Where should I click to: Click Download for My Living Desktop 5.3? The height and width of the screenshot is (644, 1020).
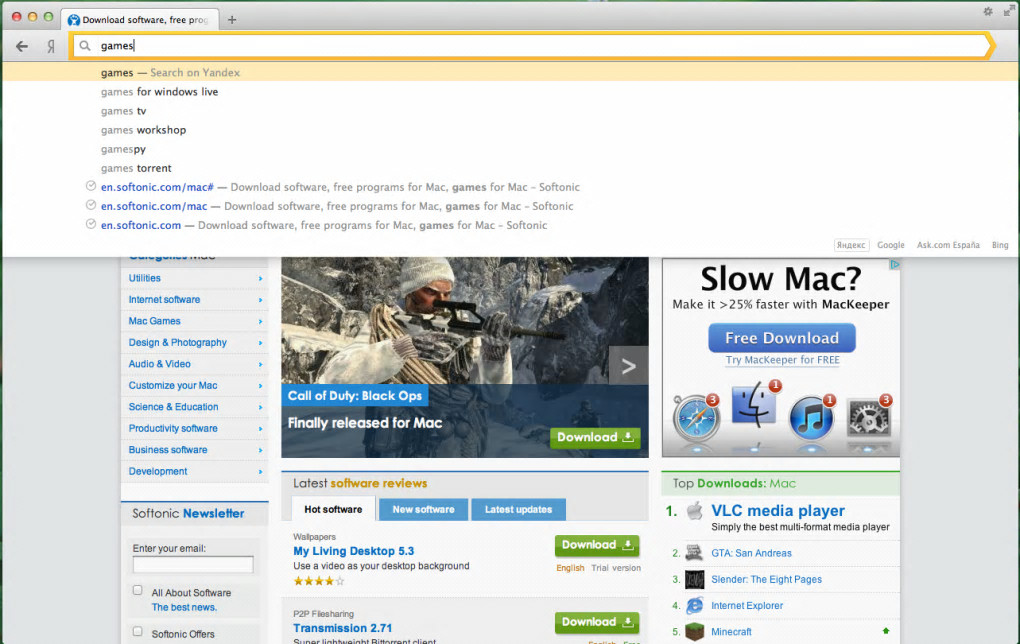click(597, 545)
